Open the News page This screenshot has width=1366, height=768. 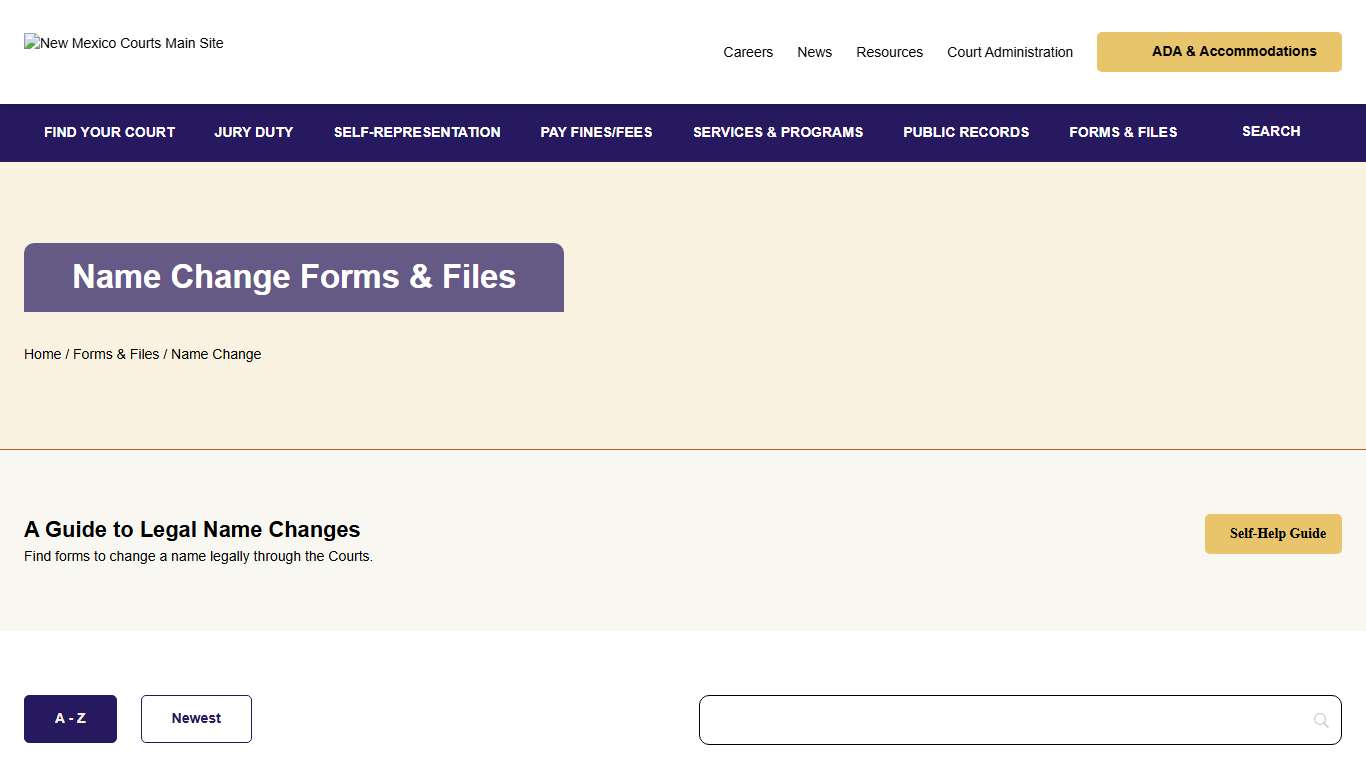tap(814, 52)
